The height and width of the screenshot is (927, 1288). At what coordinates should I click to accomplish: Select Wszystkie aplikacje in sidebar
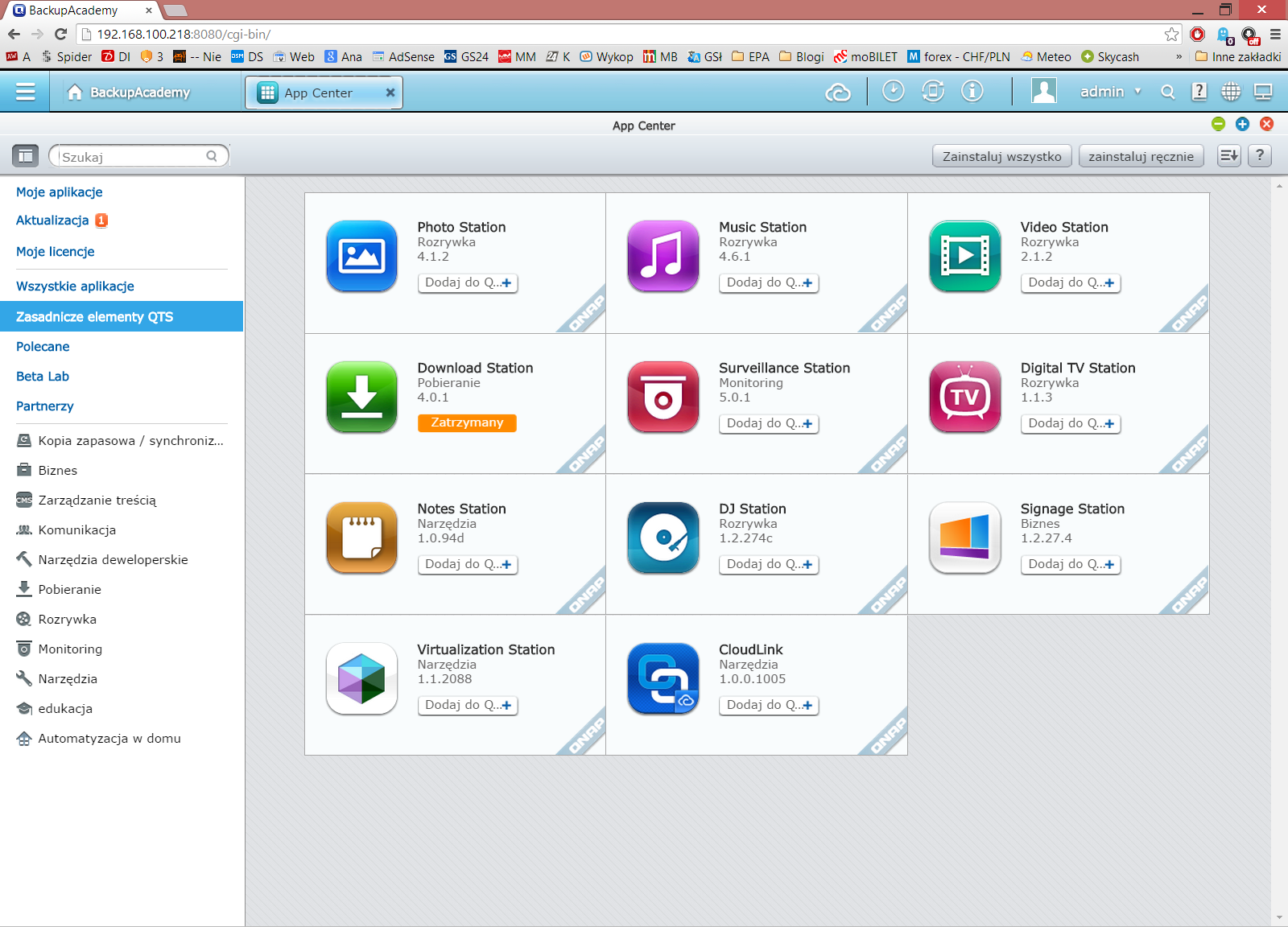click(x=75, y=286)
